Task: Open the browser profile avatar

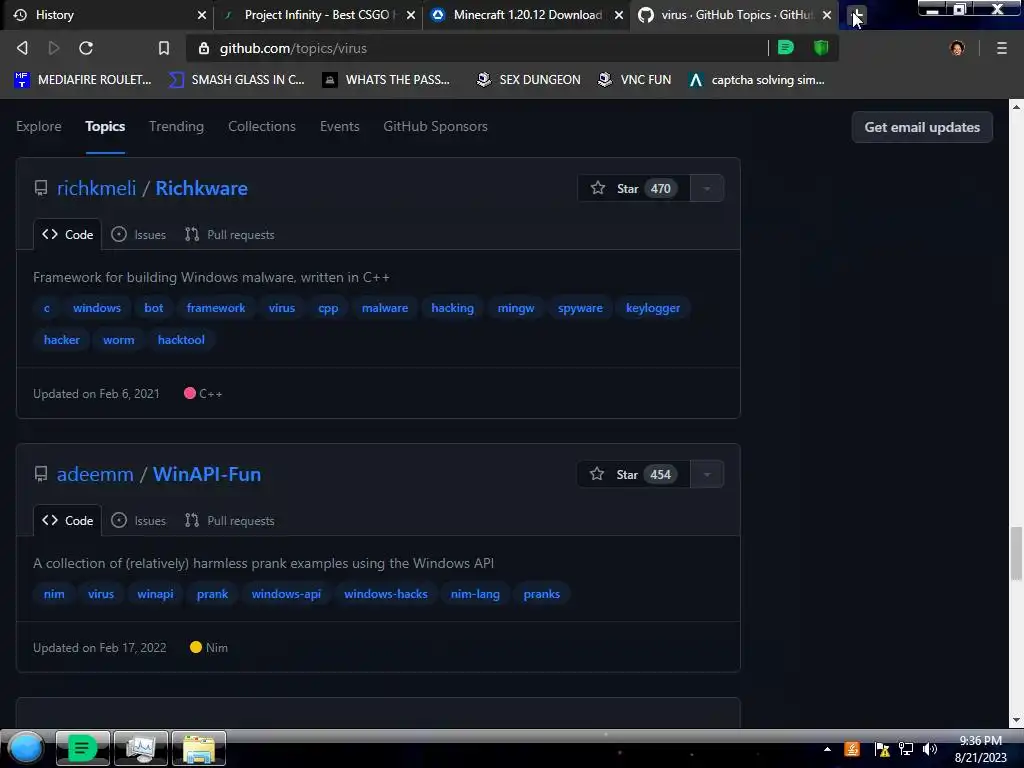Action: tap(957, 48)
